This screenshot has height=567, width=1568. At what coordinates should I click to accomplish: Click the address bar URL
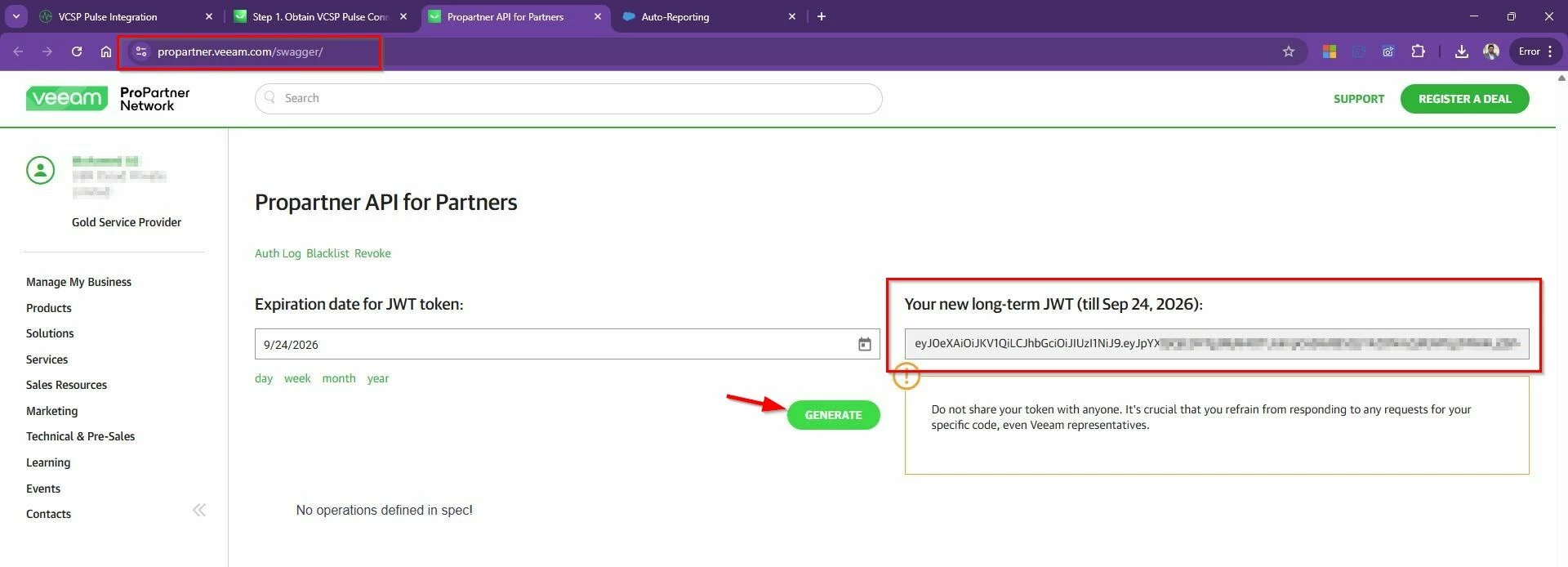pos(240,51)
